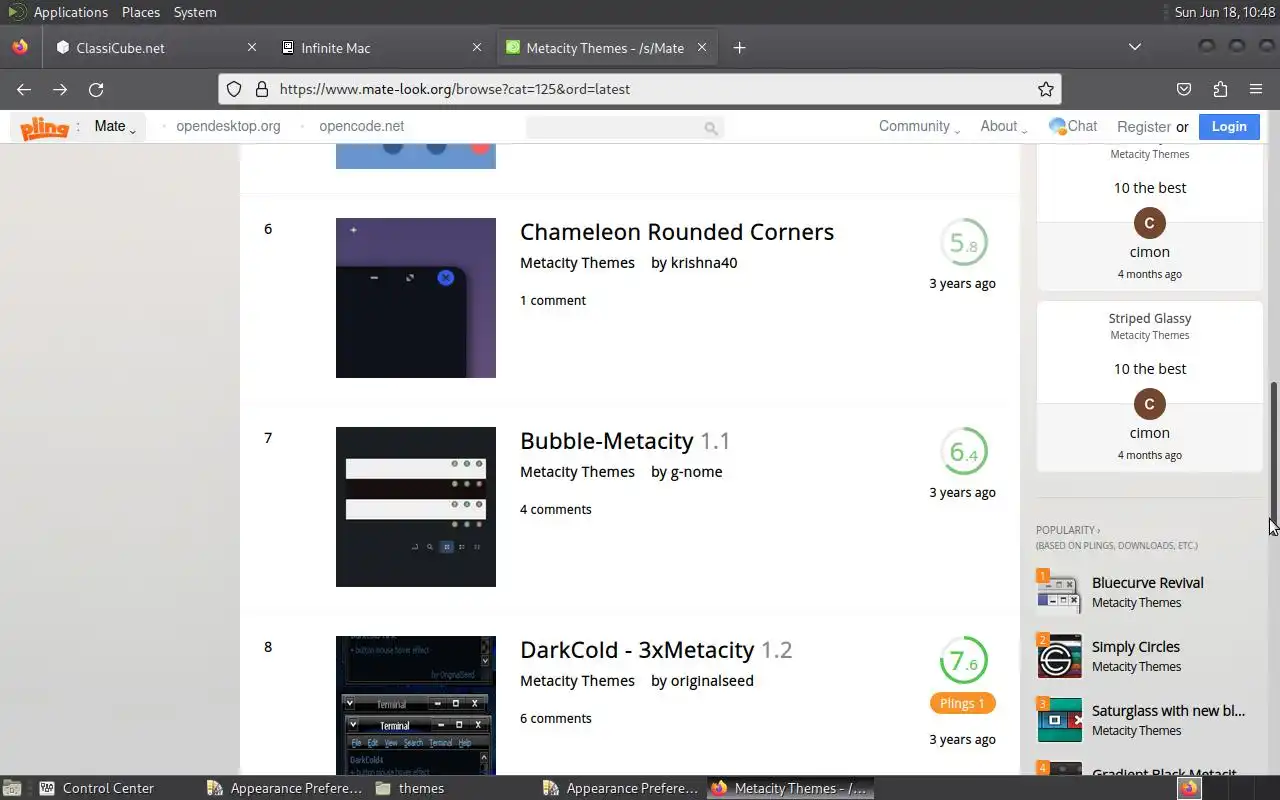Click the 6.4 rating circle
This screenshot has width=1280, height=800.
pyautogui.click(x=964, y=452)
